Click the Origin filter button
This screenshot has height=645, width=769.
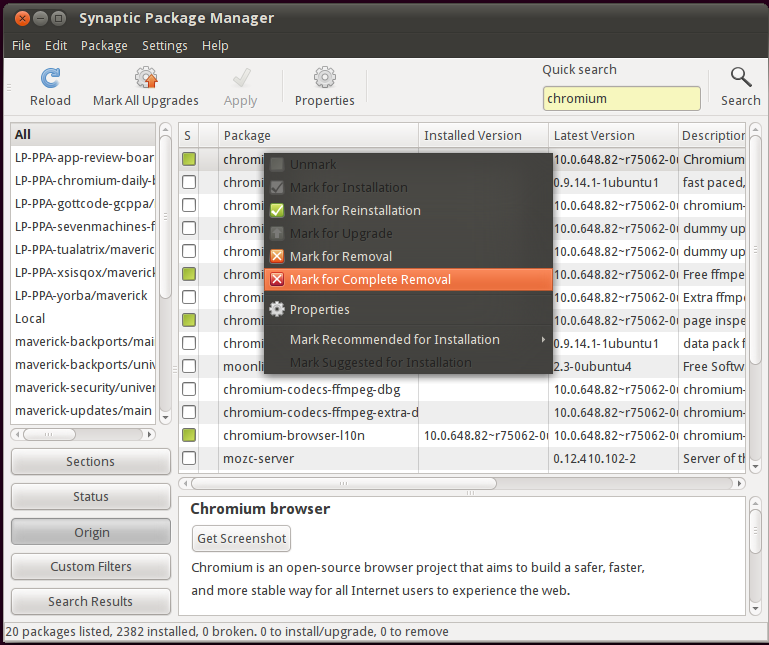(x=91, y=532)
